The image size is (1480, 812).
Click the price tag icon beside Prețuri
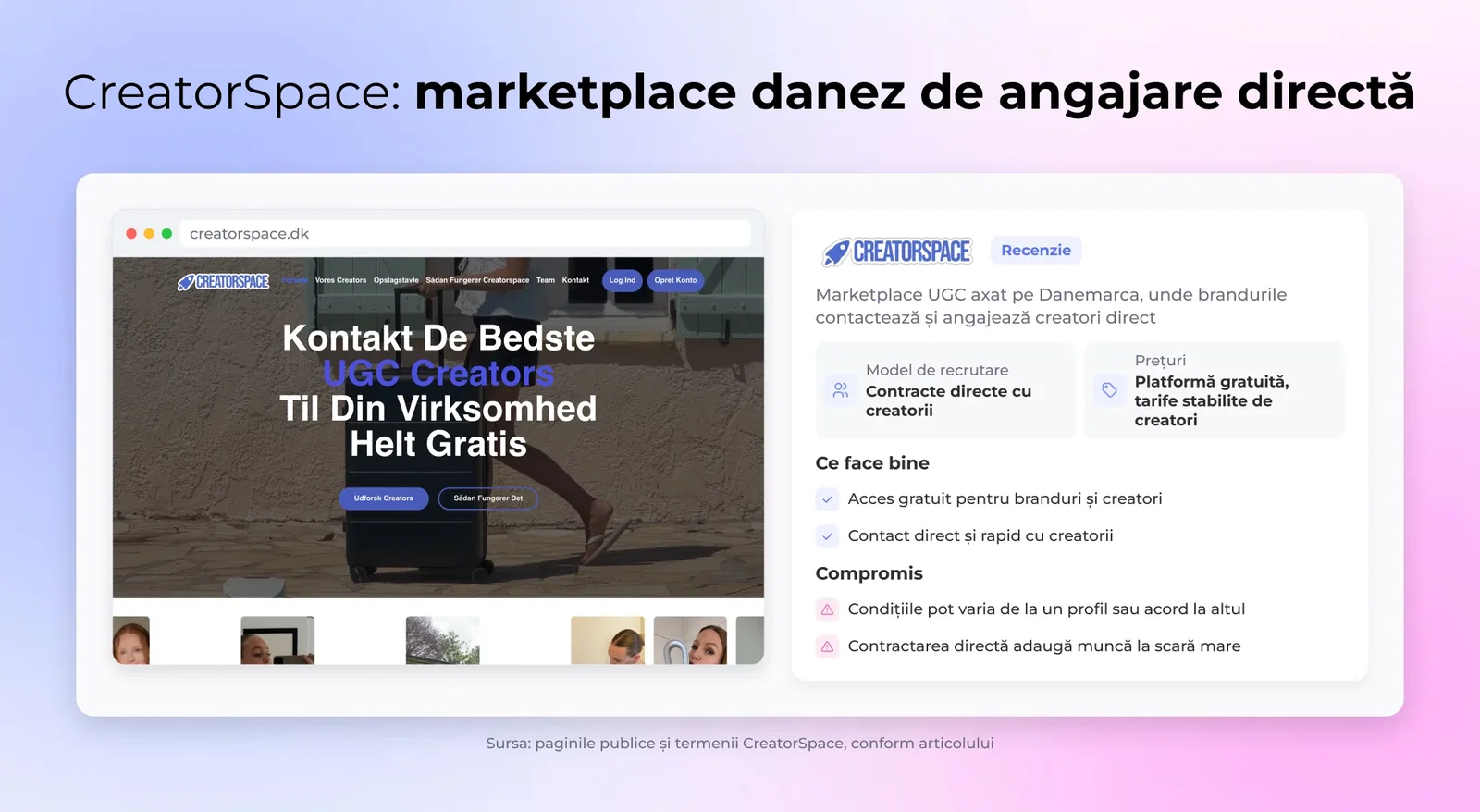(x=1109, y=390)
